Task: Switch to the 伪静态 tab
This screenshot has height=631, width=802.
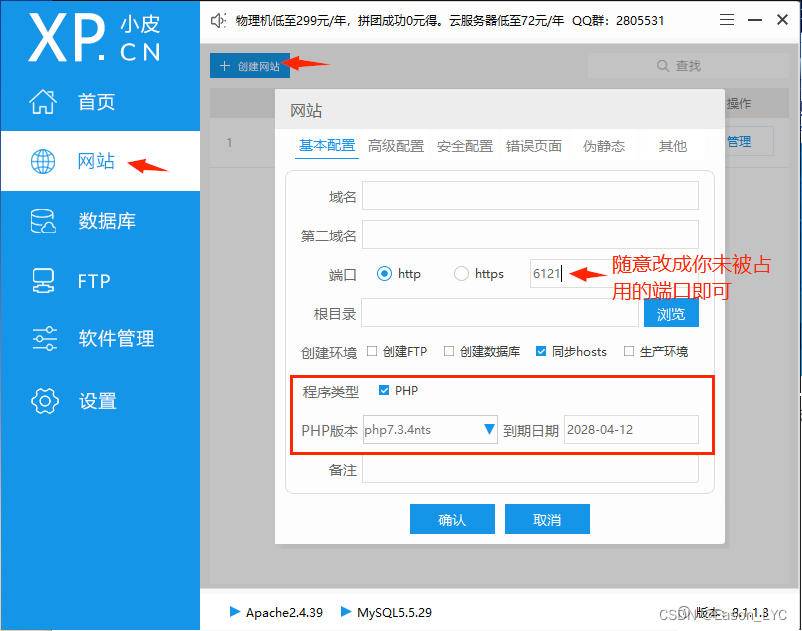Action: (x=604, y=146)
